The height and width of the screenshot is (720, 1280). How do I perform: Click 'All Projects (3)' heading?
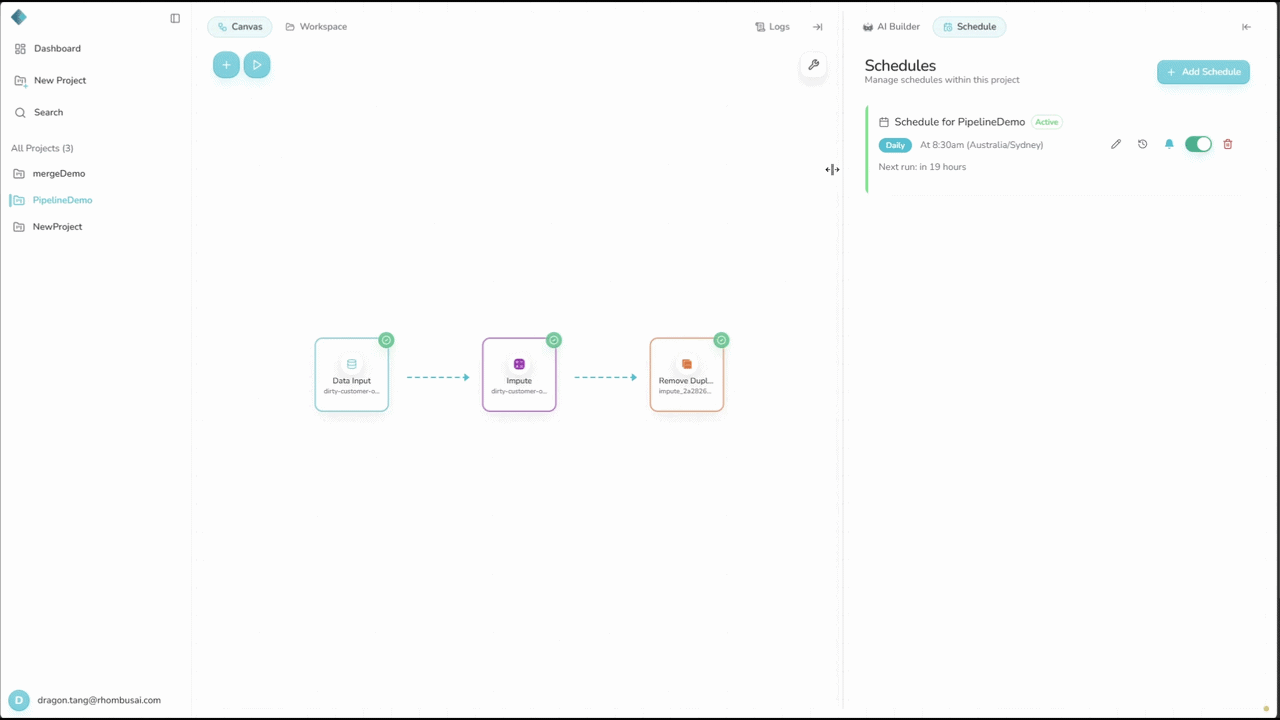[x=42, y=148]
